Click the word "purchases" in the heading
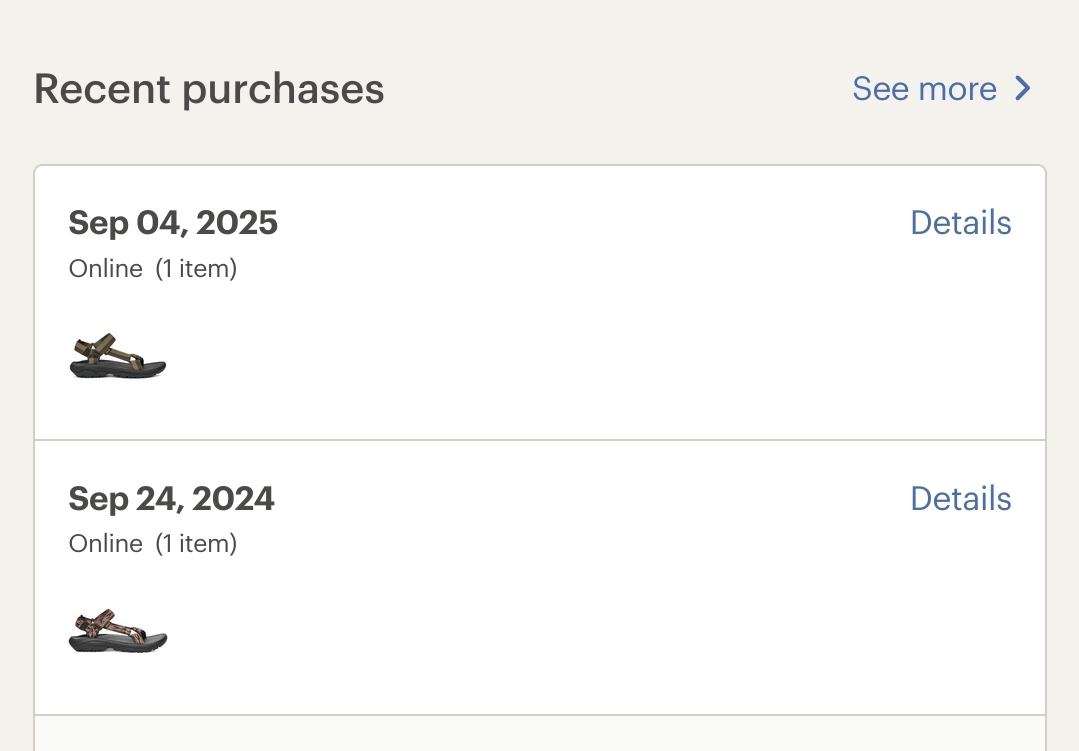 tap(283, 89)
